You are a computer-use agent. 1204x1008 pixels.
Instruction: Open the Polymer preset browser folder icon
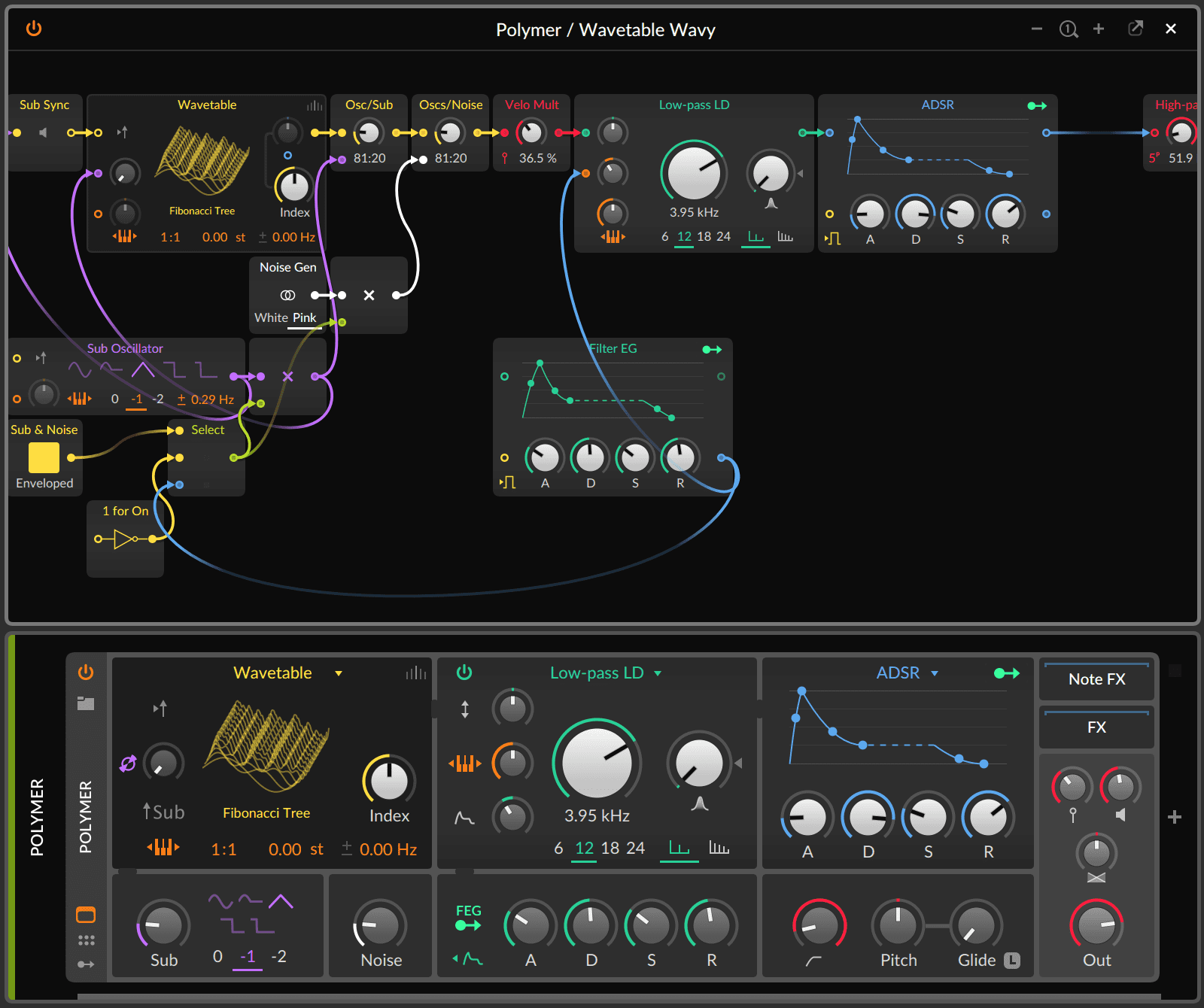[x=86, y=703]
